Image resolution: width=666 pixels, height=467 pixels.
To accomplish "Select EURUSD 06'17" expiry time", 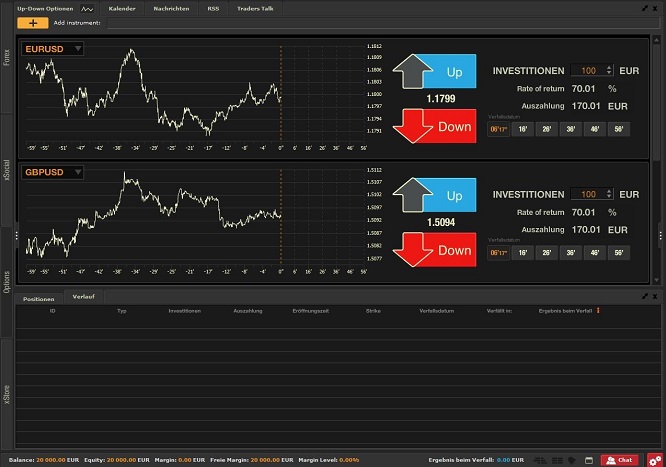I will pyautogui.click(x=499, y=129).
